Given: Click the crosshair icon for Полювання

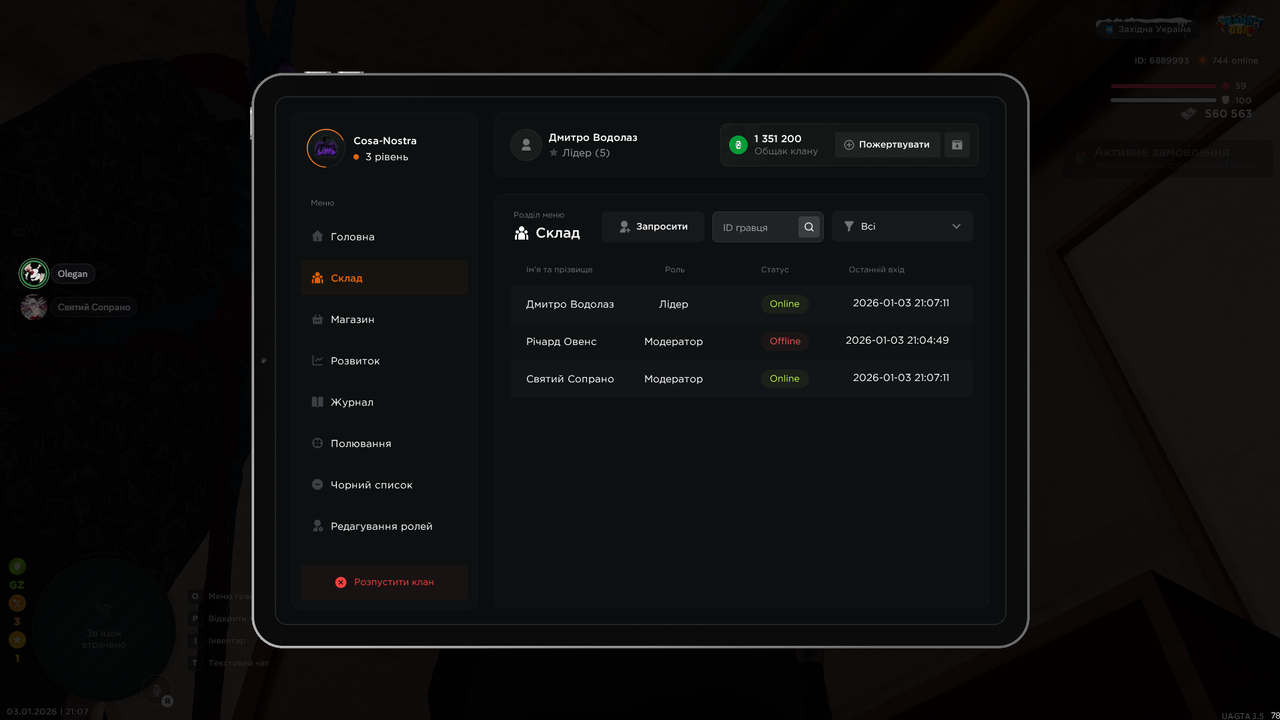Looking at the screenshot, I should pyautogui.click(x=317, y=443).
